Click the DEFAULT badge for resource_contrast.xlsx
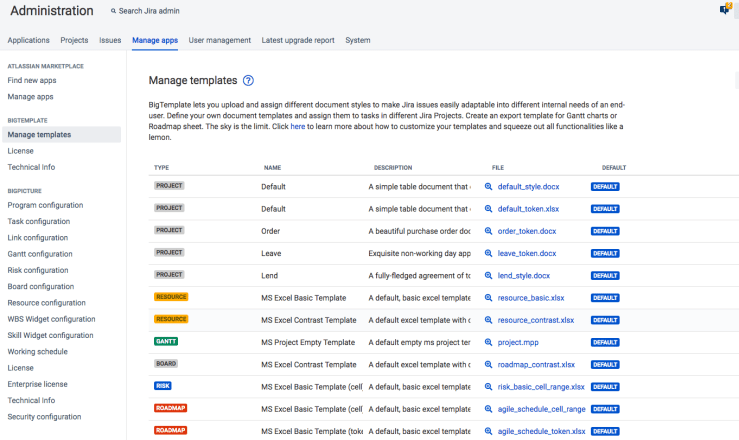This screenshot has height=440, width=739. (605, 320)
